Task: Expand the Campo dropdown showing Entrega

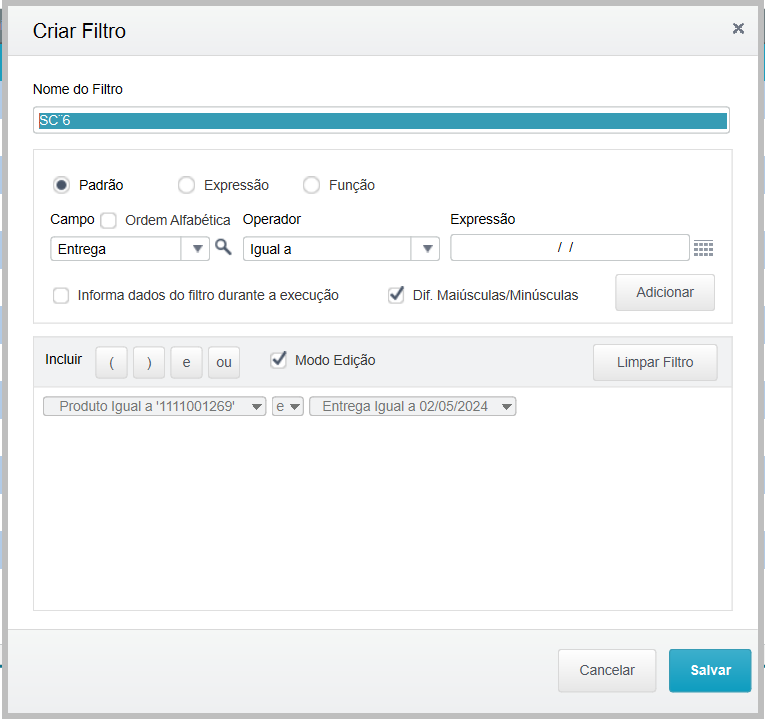Action: click(x=196, y=249)
